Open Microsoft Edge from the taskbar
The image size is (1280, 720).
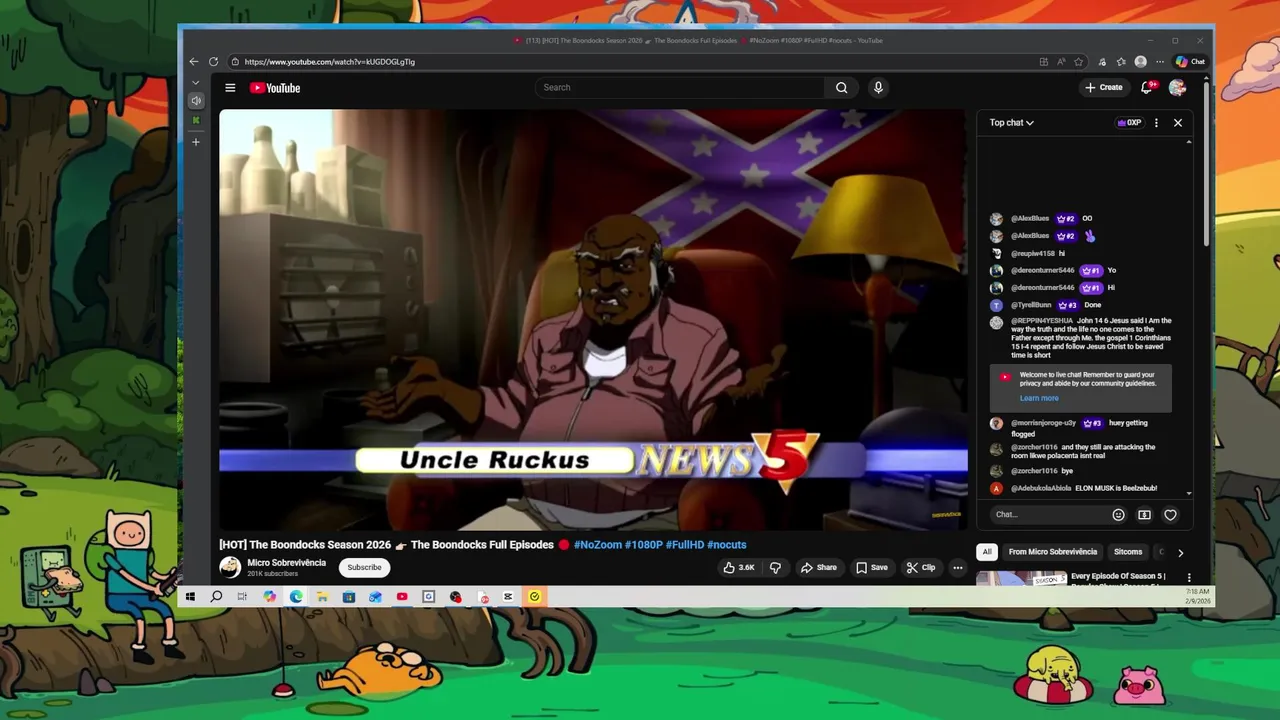click(296, 597)
